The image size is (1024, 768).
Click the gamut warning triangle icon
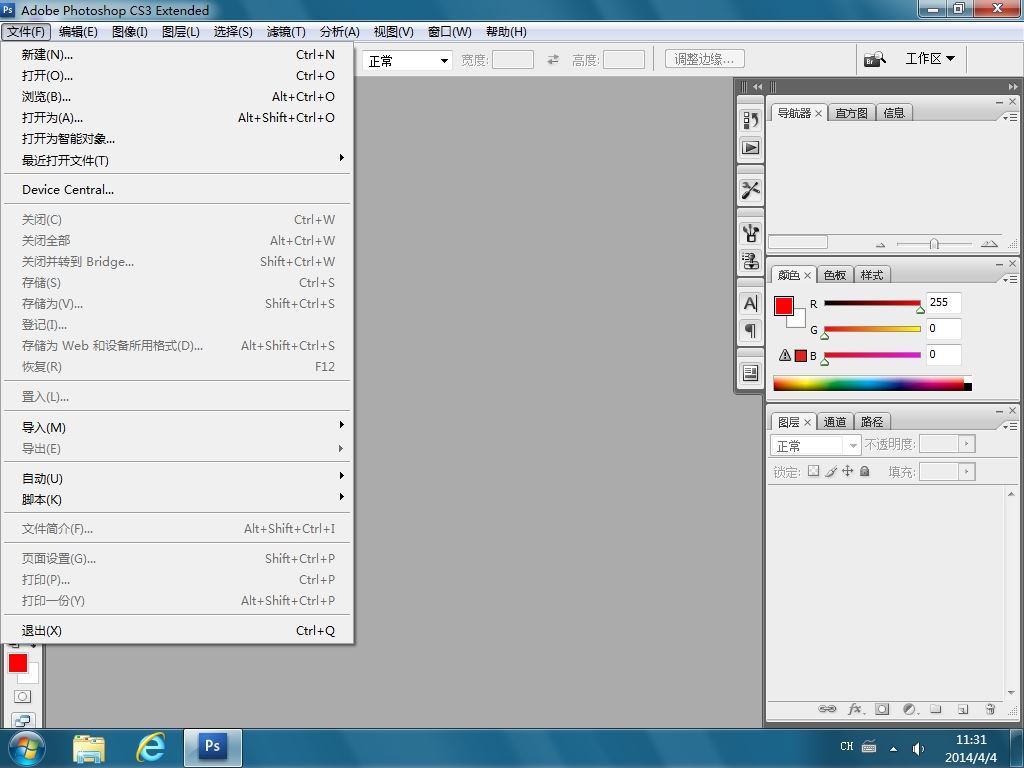pyautogui.click(x=785, y=355)
